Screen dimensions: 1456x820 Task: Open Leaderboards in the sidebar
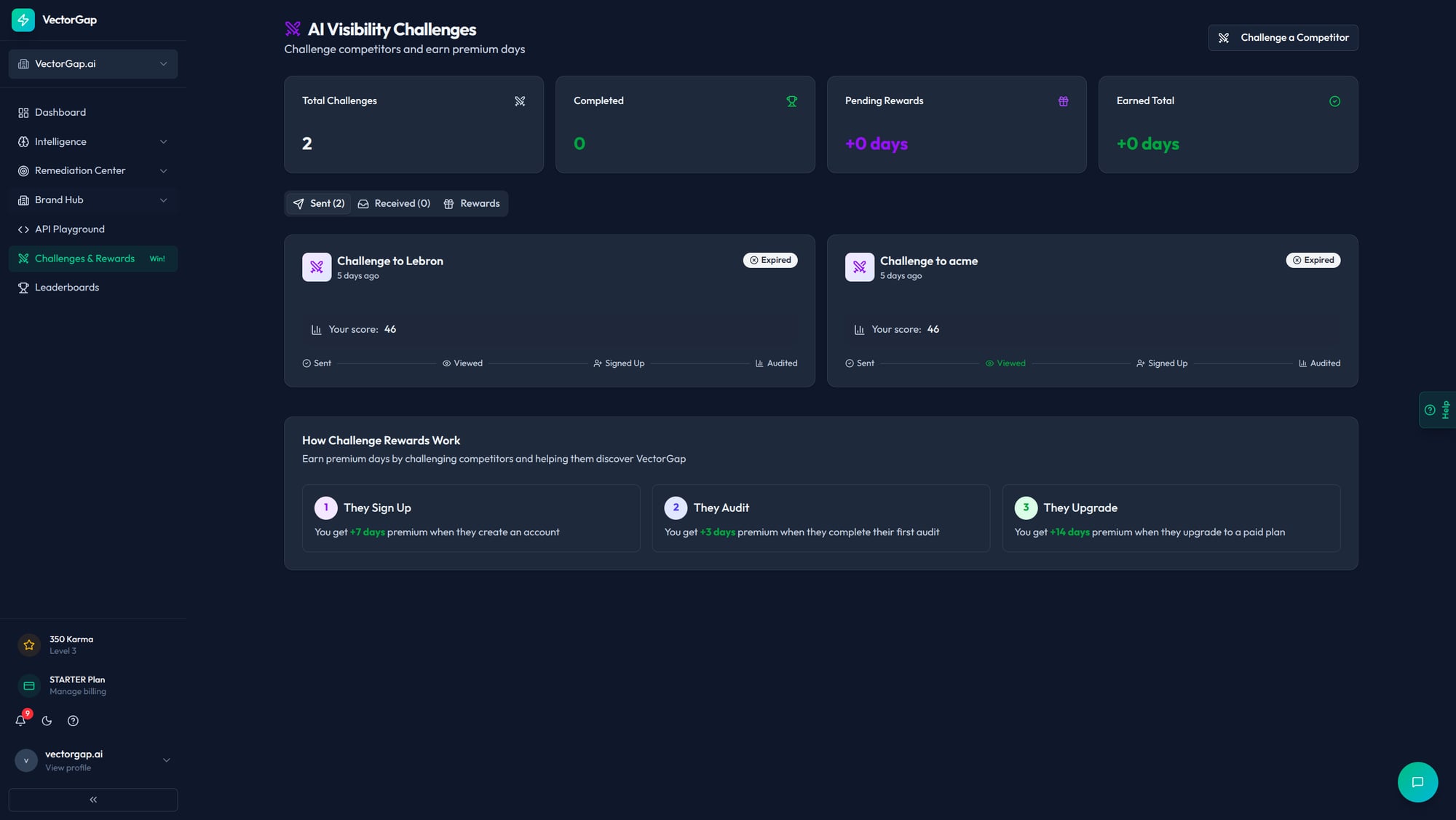point(67,288)
